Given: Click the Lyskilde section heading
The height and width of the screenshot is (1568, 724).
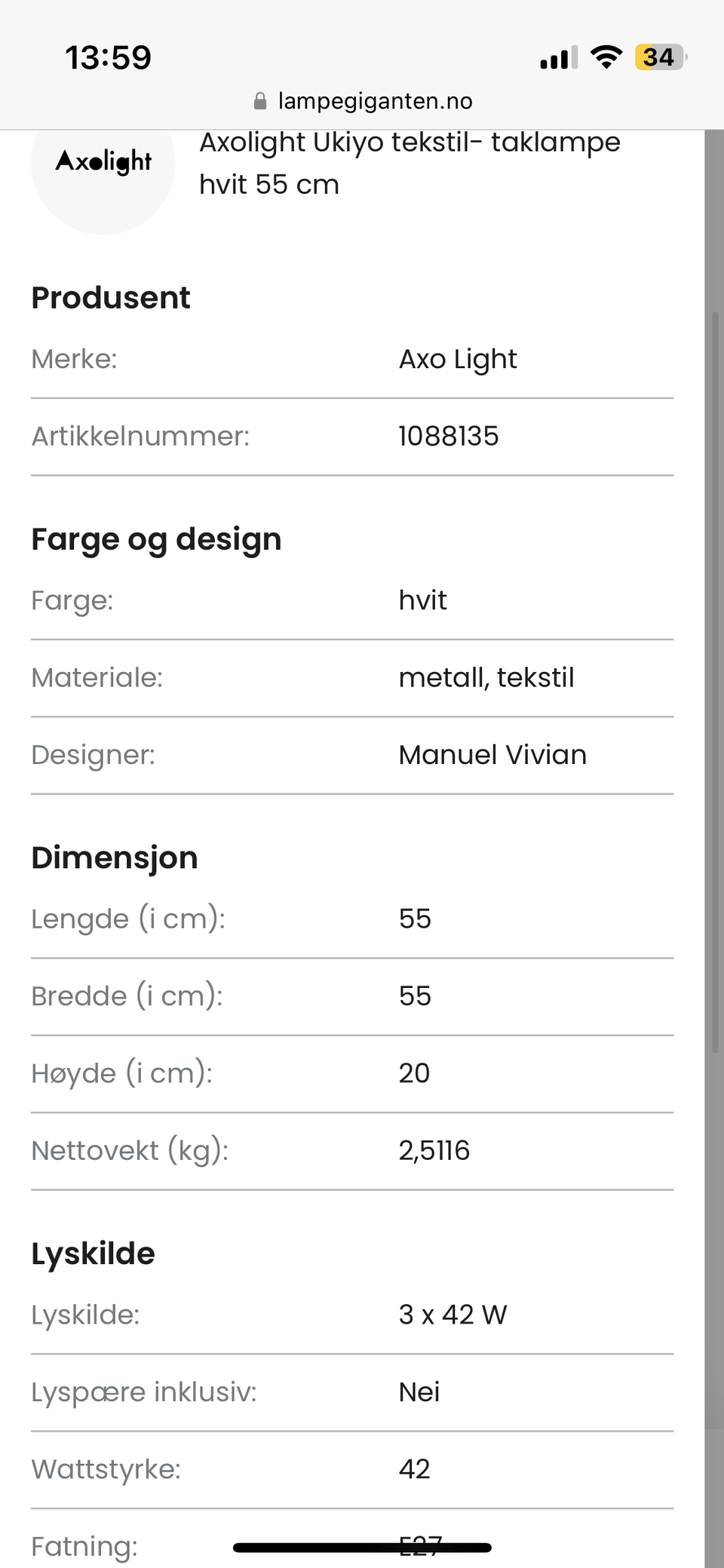Looking at the screenshot, I should [93, 1253].
